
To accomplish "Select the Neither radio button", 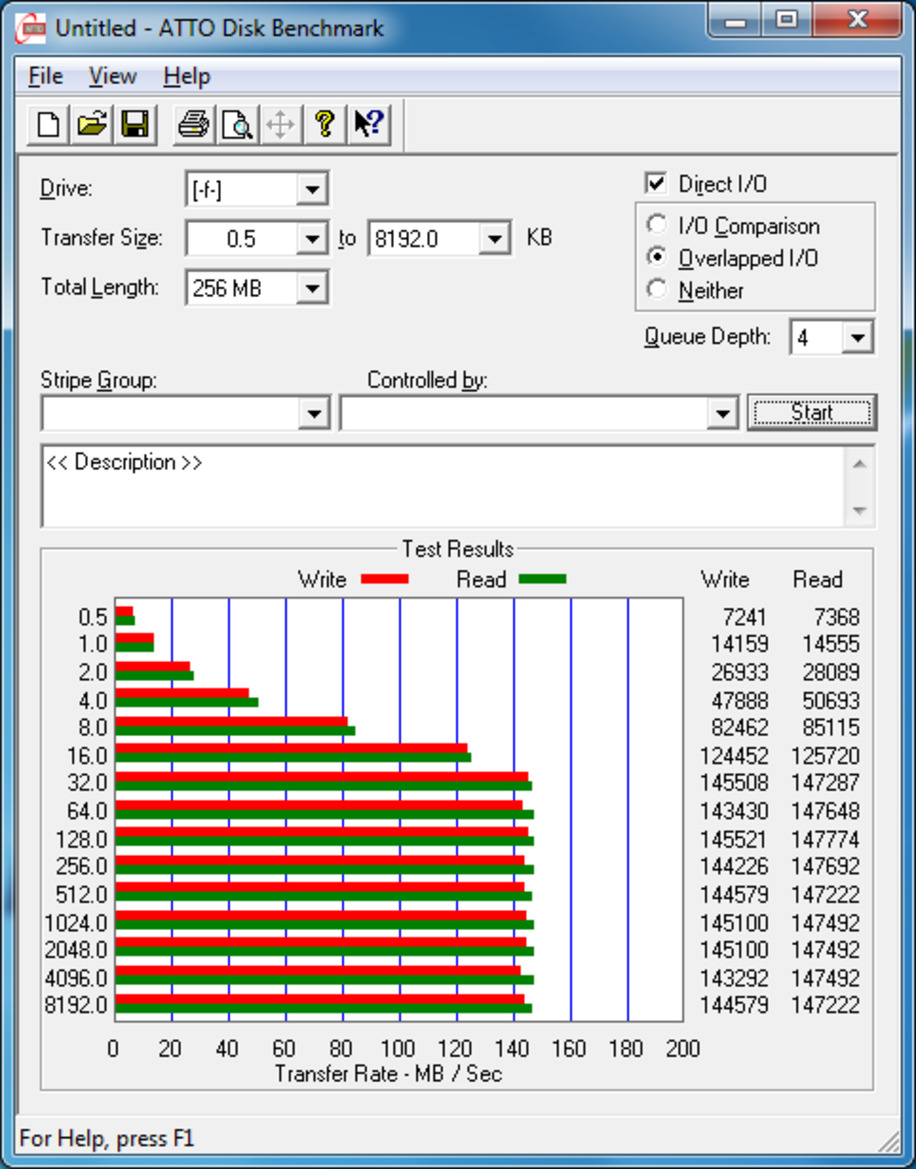I will click(x=657, y=289).
